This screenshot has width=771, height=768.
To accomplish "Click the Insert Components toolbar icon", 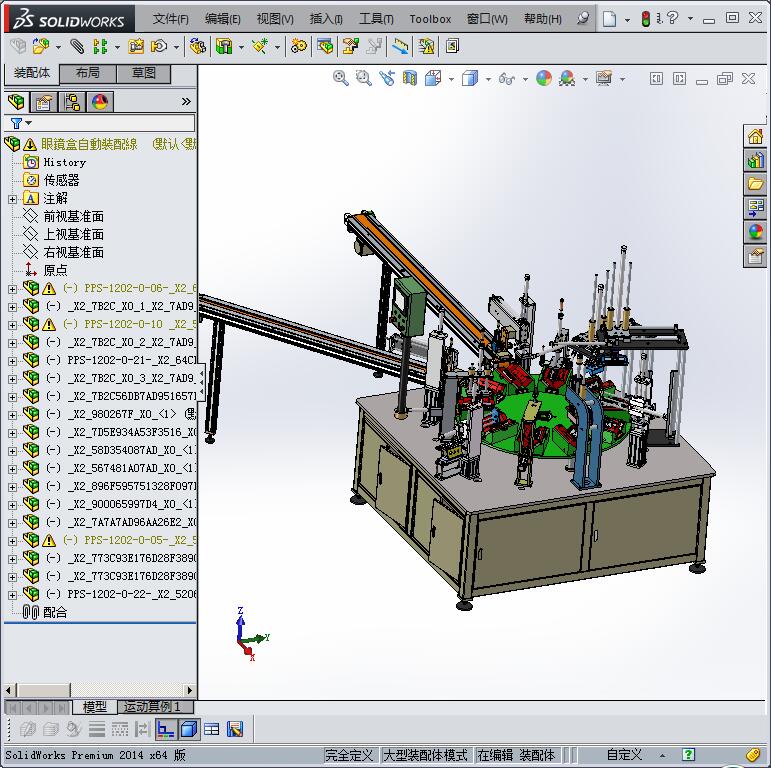I will point(41,47).
